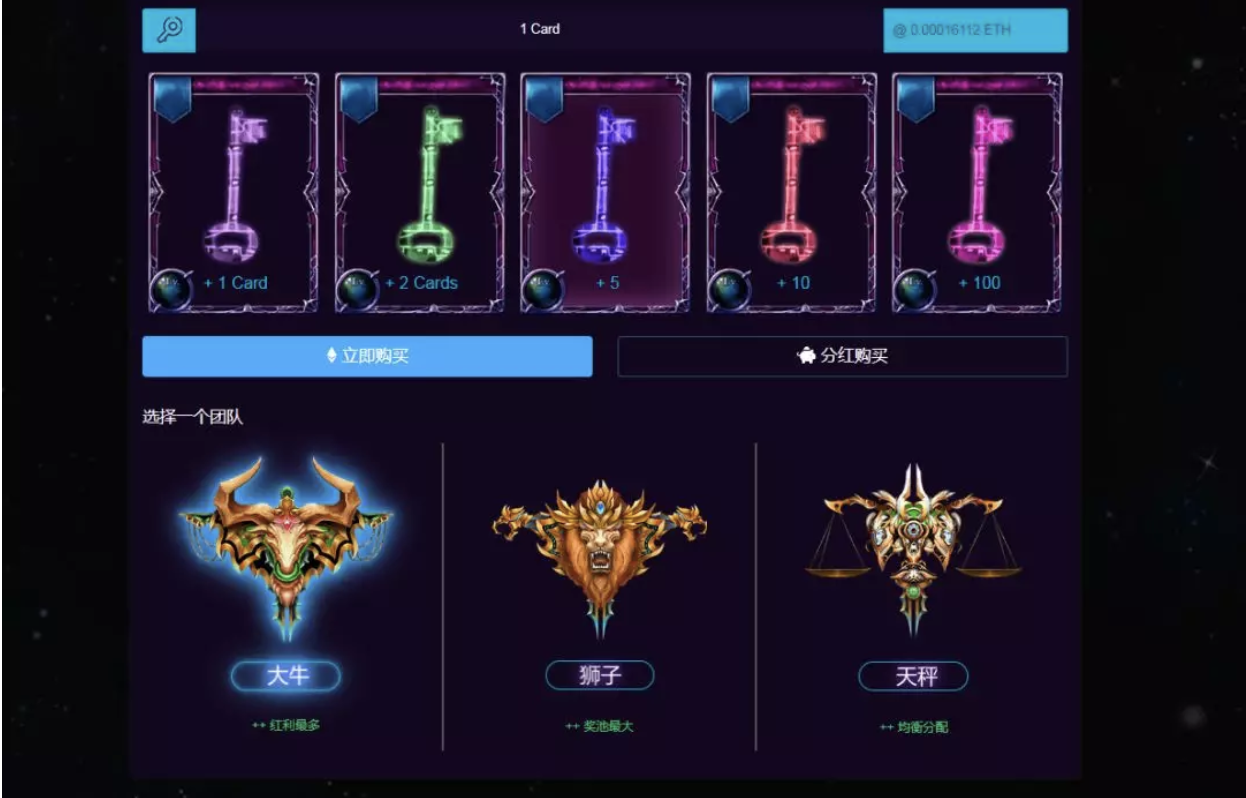Select the 狮子 team label
The height and width of the screenshot is (798, 1246).
[x=599, y=676]
